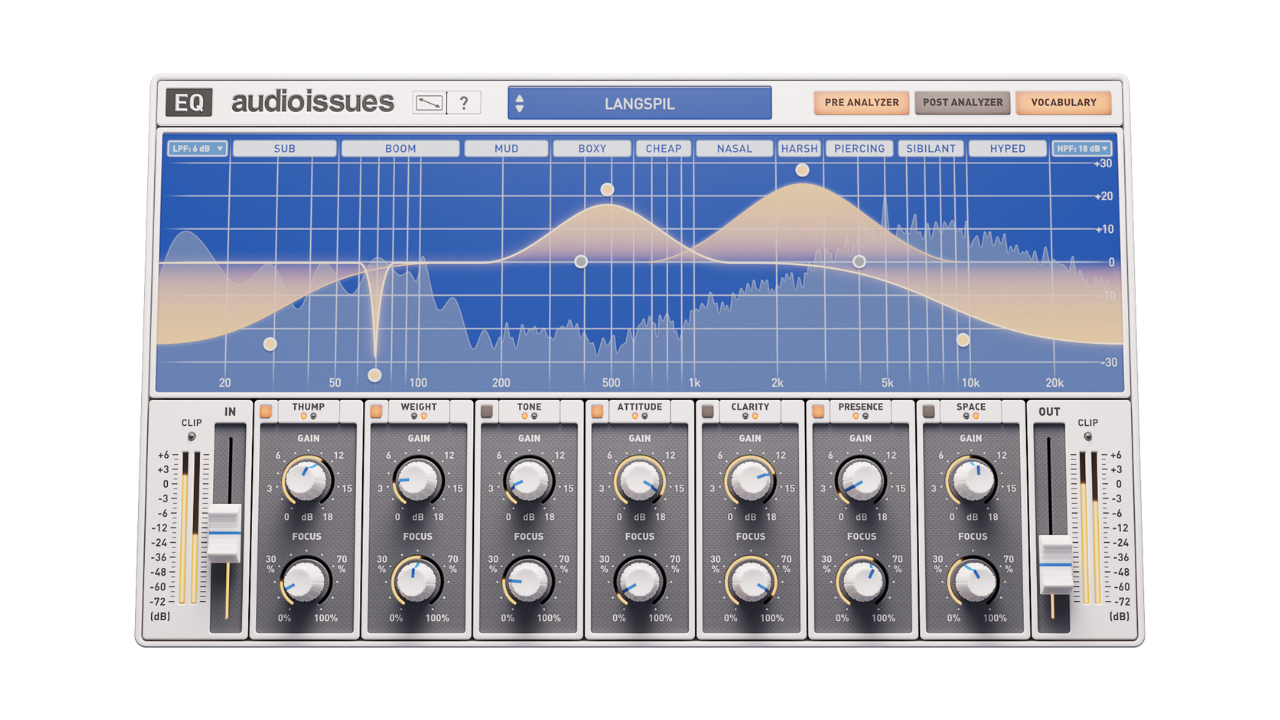This screenshot has width=1280, height=720.
Task: Click the EQ curve icon beside the audioissues logo
Action: click(x=430, y=102)
